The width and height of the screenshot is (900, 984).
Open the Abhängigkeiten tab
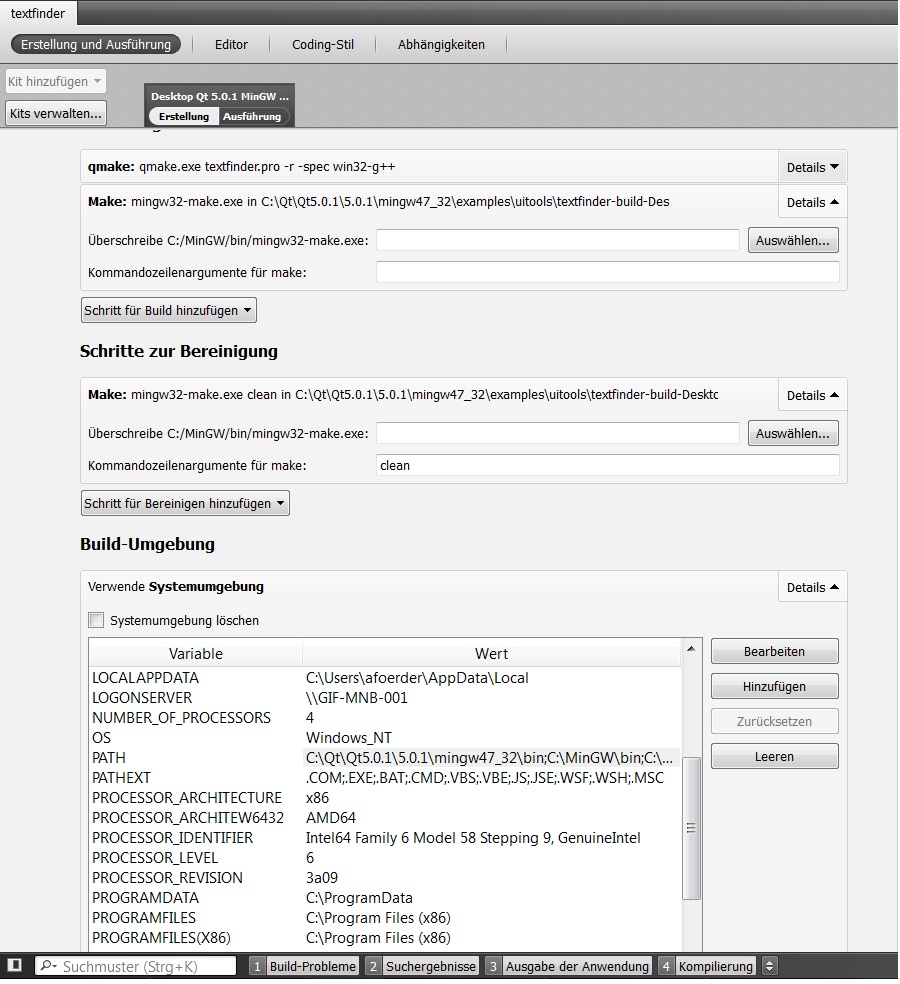pyautogui.click(x=441, y=45)
